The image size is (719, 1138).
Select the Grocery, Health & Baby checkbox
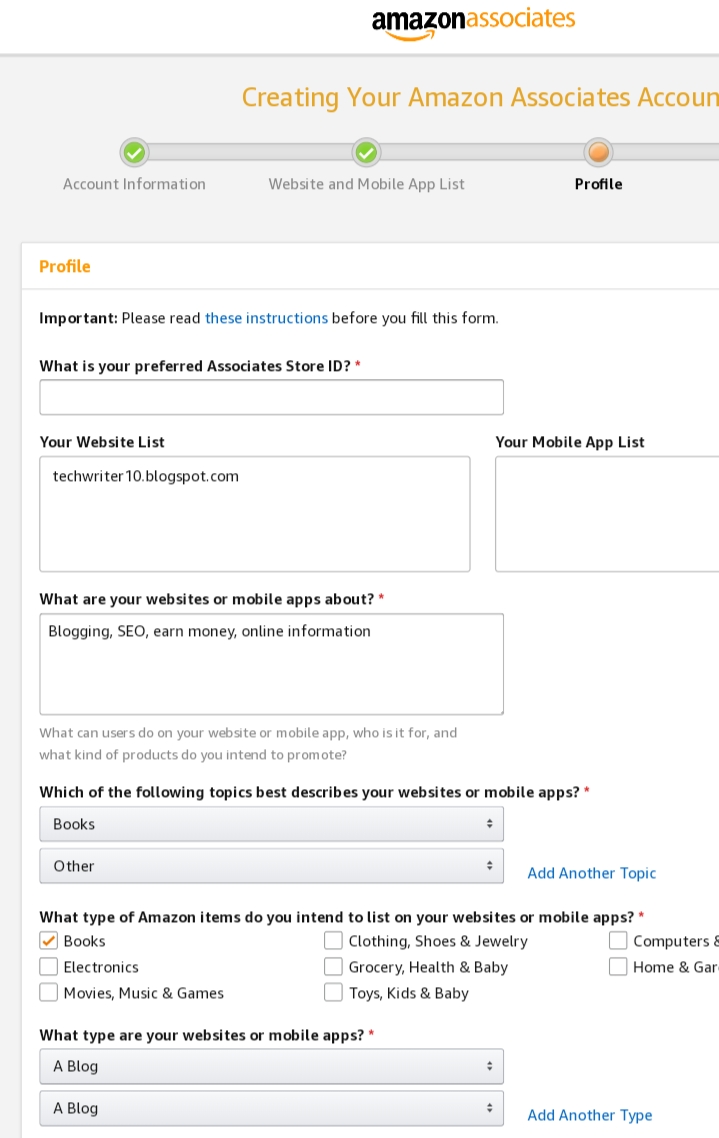click(333, 967)
